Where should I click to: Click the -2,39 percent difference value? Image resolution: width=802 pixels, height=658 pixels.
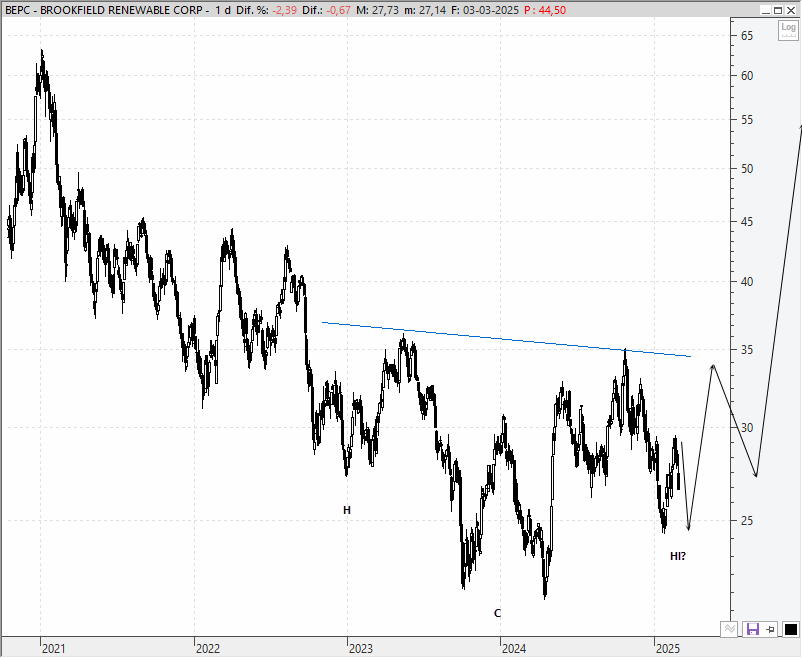point(285,10)
